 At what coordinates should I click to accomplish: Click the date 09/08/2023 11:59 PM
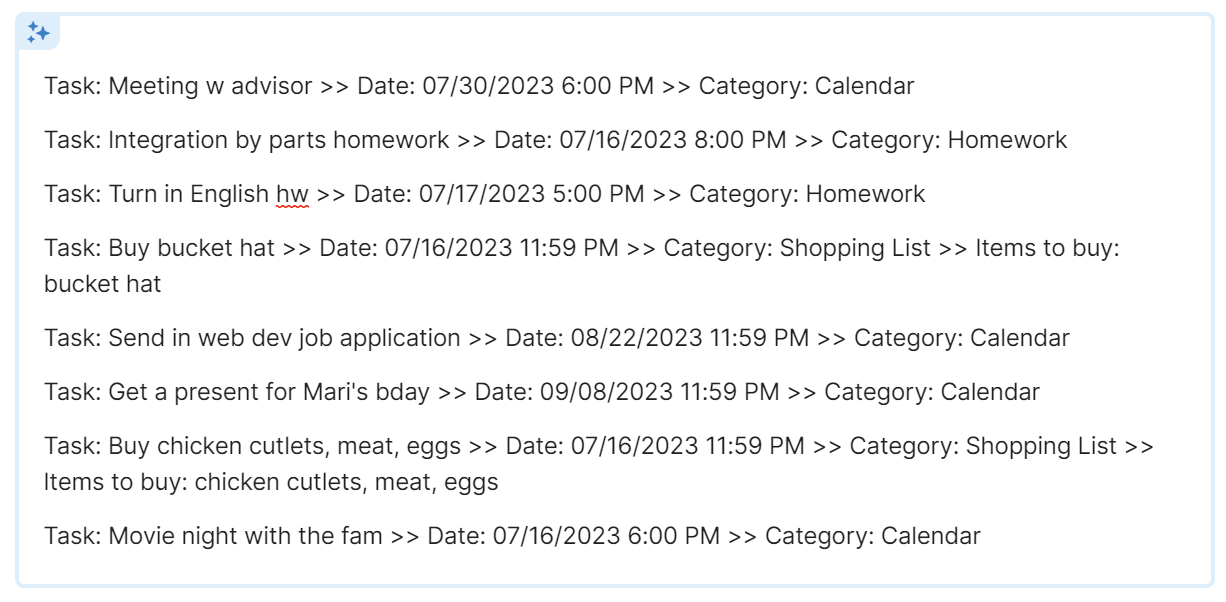(x=659, y=392)
